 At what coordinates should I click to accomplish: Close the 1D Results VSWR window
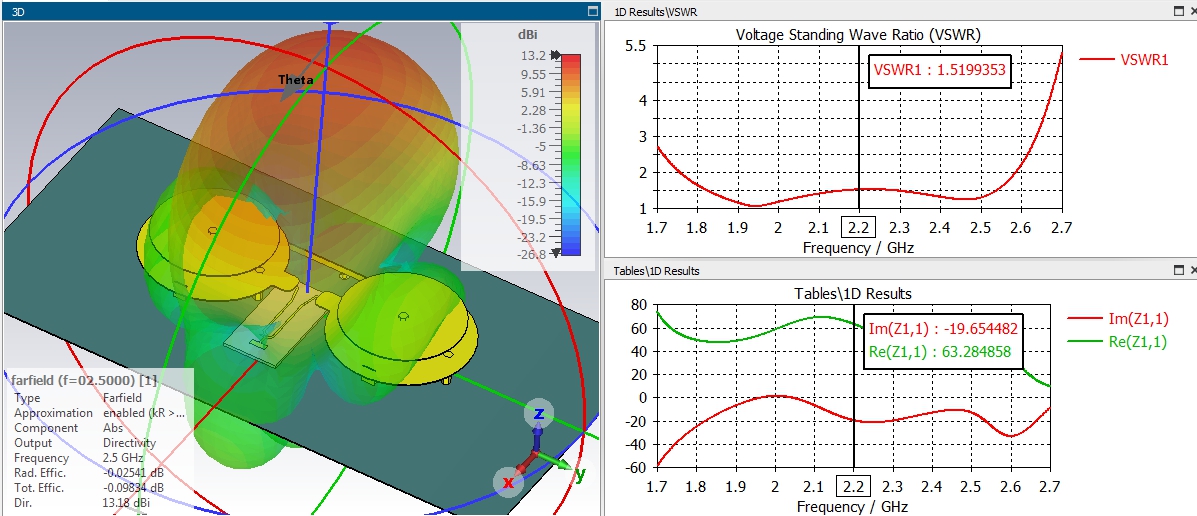pos(1192,11)
